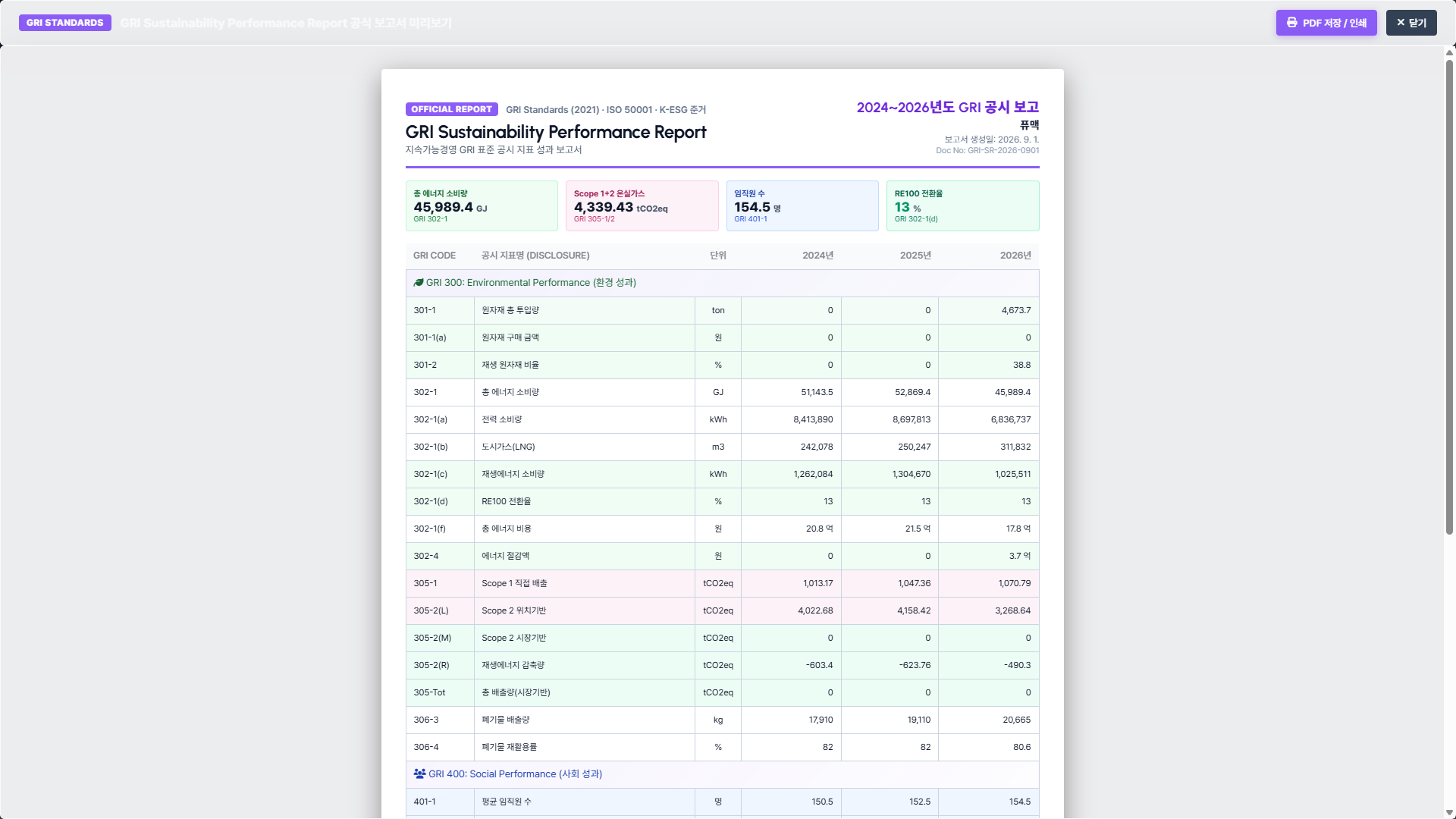Click the 총 배출량(시장기반) row label
Image resolution: width=1456 pixels, height=819 pixels.
(x=516, y=692)
